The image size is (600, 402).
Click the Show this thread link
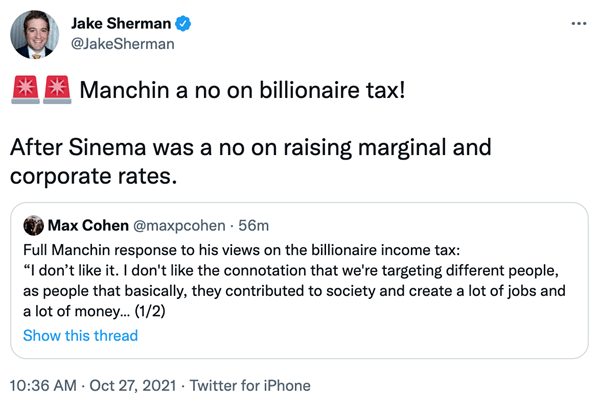80,335
